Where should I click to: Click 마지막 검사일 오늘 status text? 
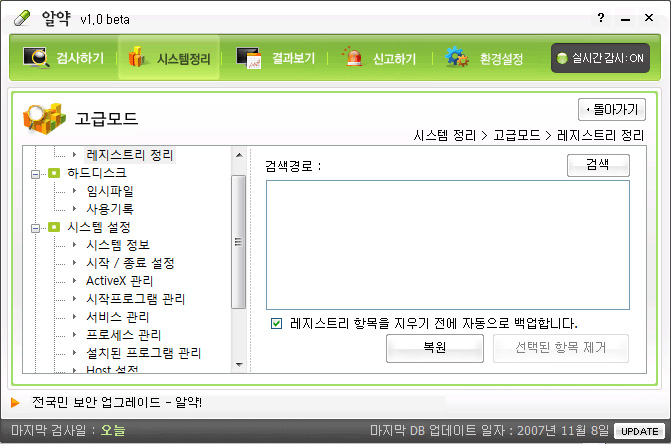point(68,430)
